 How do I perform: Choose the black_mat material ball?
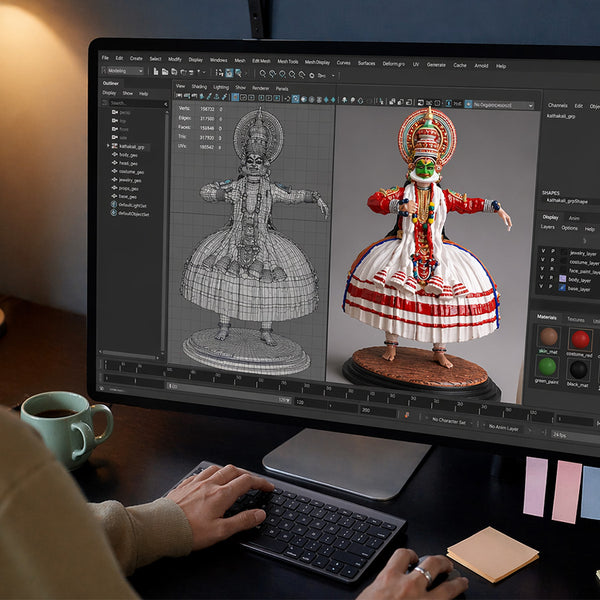[x=579, y=369]
